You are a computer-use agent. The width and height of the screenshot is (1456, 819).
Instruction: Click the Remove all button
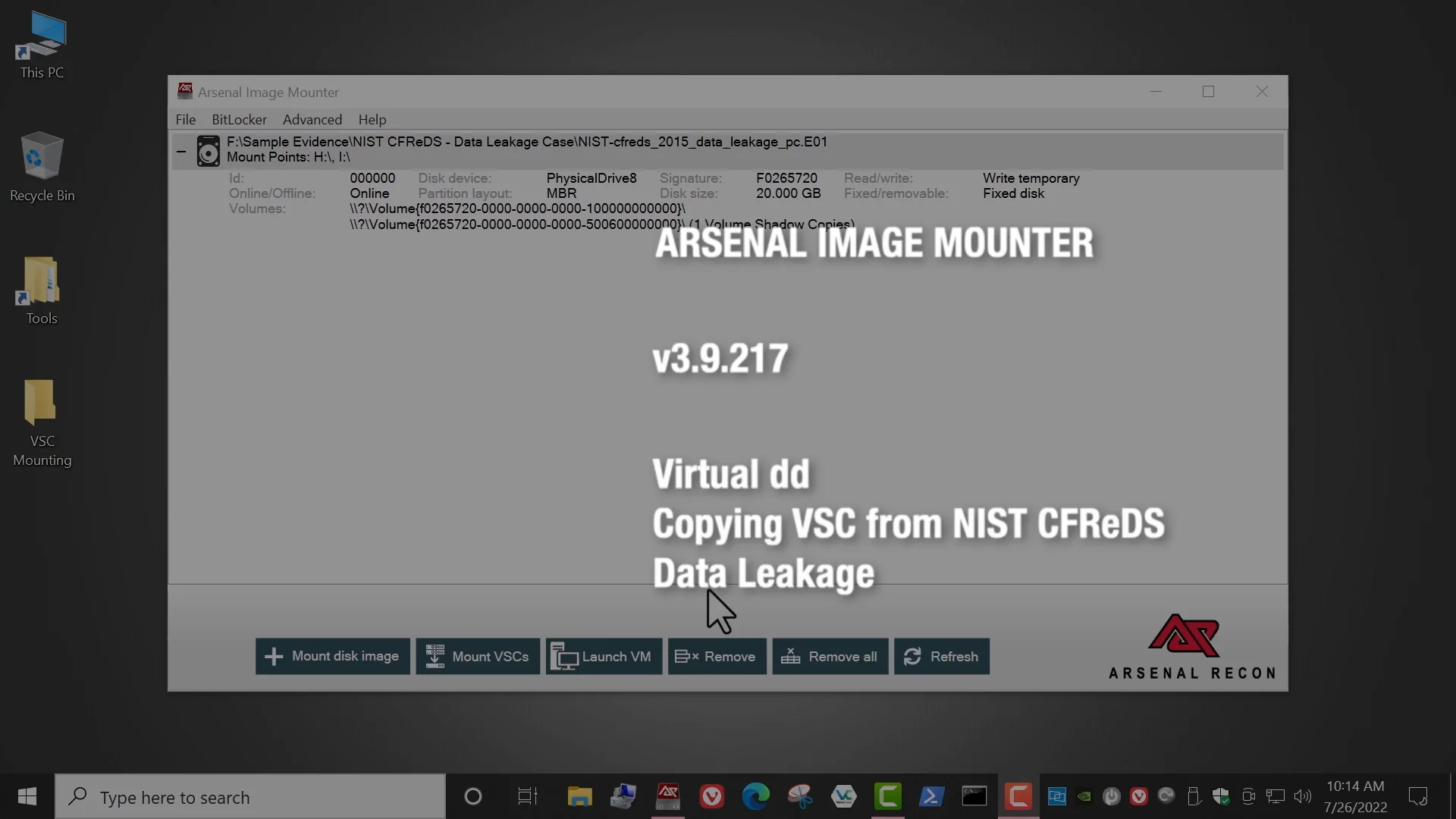tap(830, 656)
